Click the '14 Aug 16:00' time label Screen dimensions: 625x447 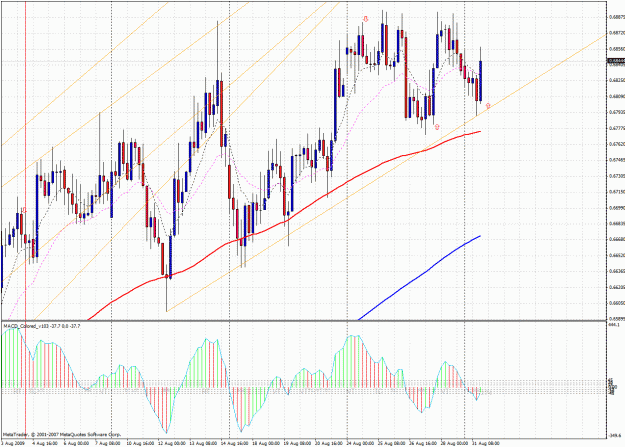coord(234,443)
